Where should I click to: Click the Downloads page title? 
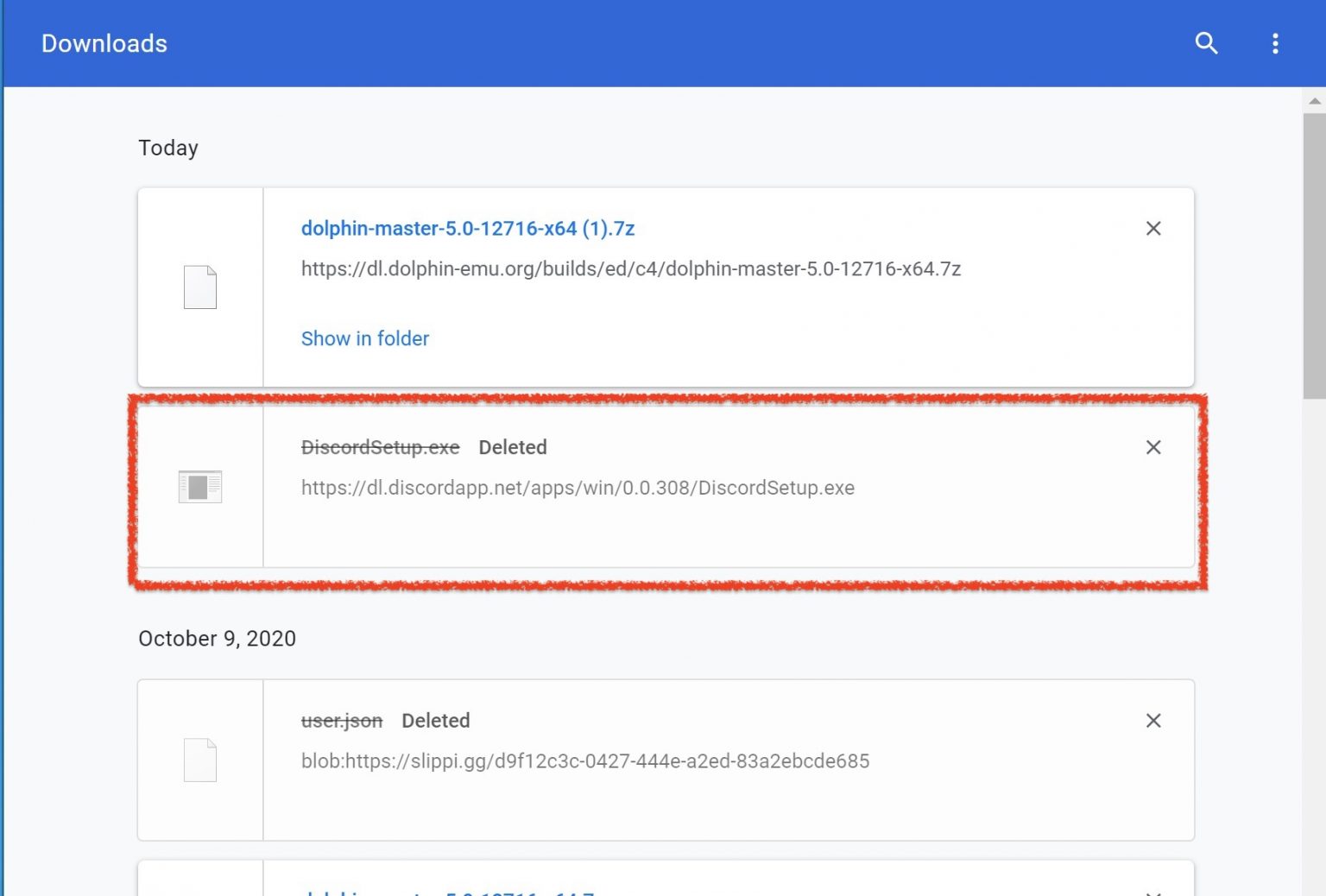click(x=104, y=43)
